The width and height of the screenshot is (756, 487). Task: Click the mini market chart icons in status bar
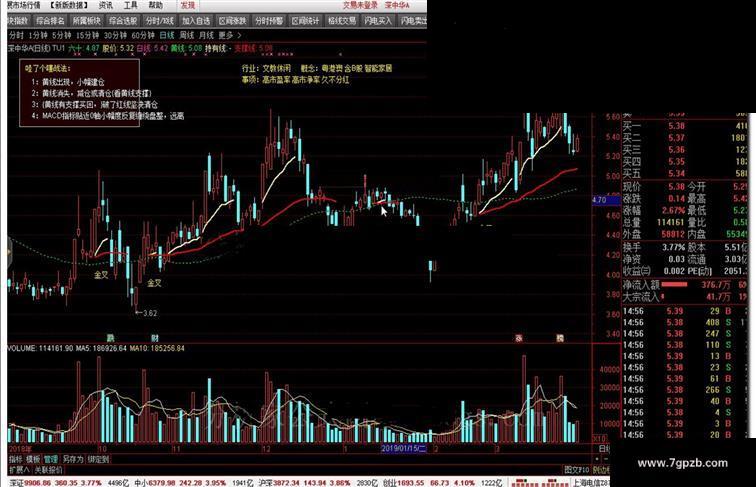pyautogui.click(x=540, y=482)
